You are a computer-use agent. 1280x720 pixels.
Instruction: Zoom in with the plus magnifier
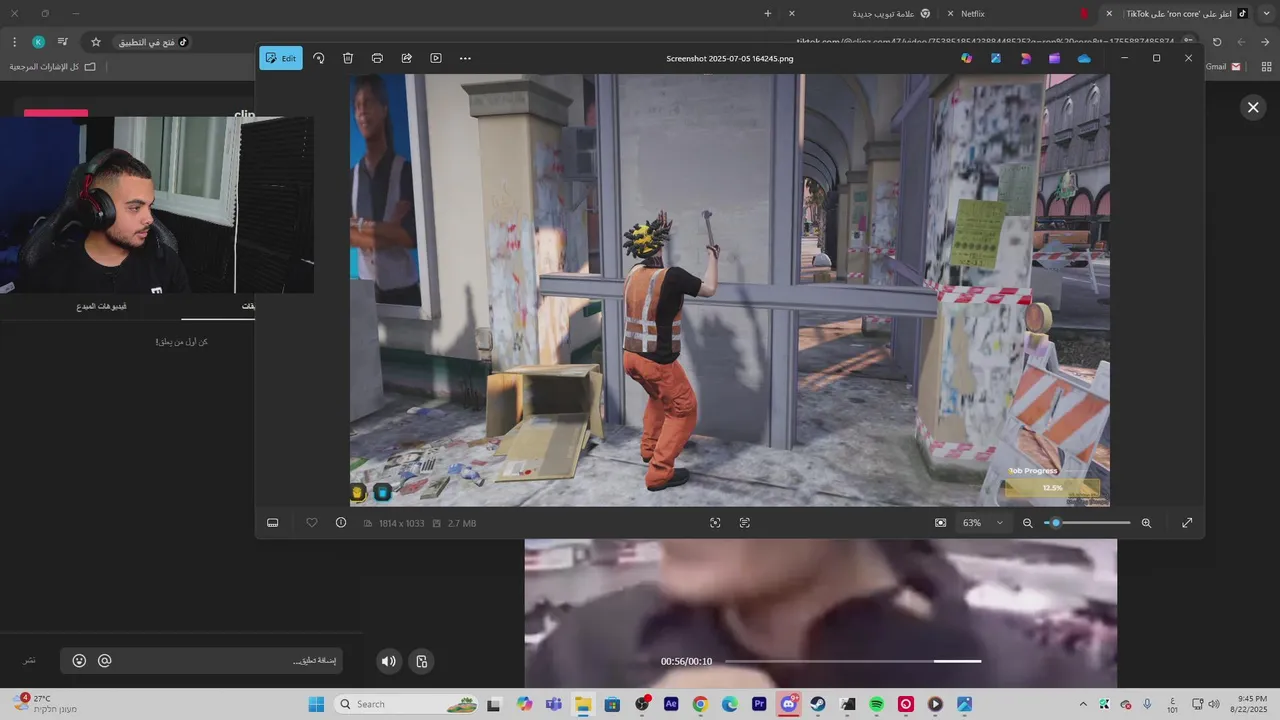[1146, 523]
